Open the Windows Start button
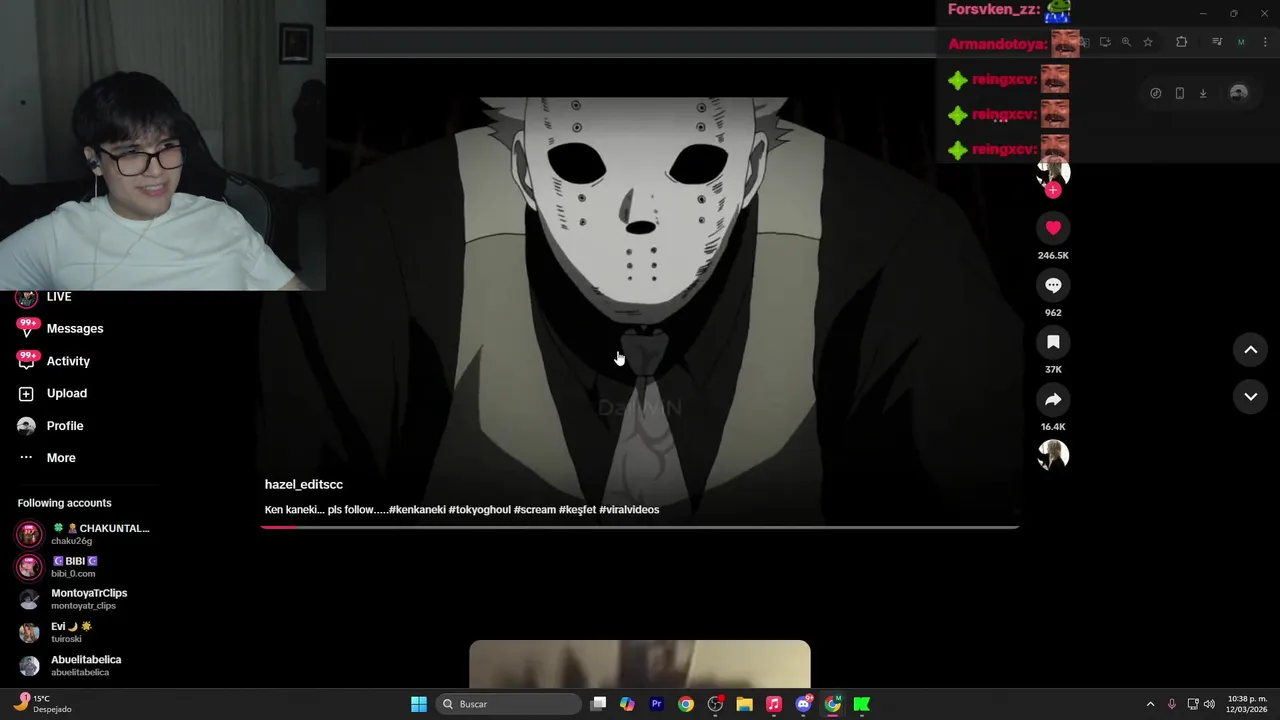The image size is (1280, 720). tap(419, 704)
